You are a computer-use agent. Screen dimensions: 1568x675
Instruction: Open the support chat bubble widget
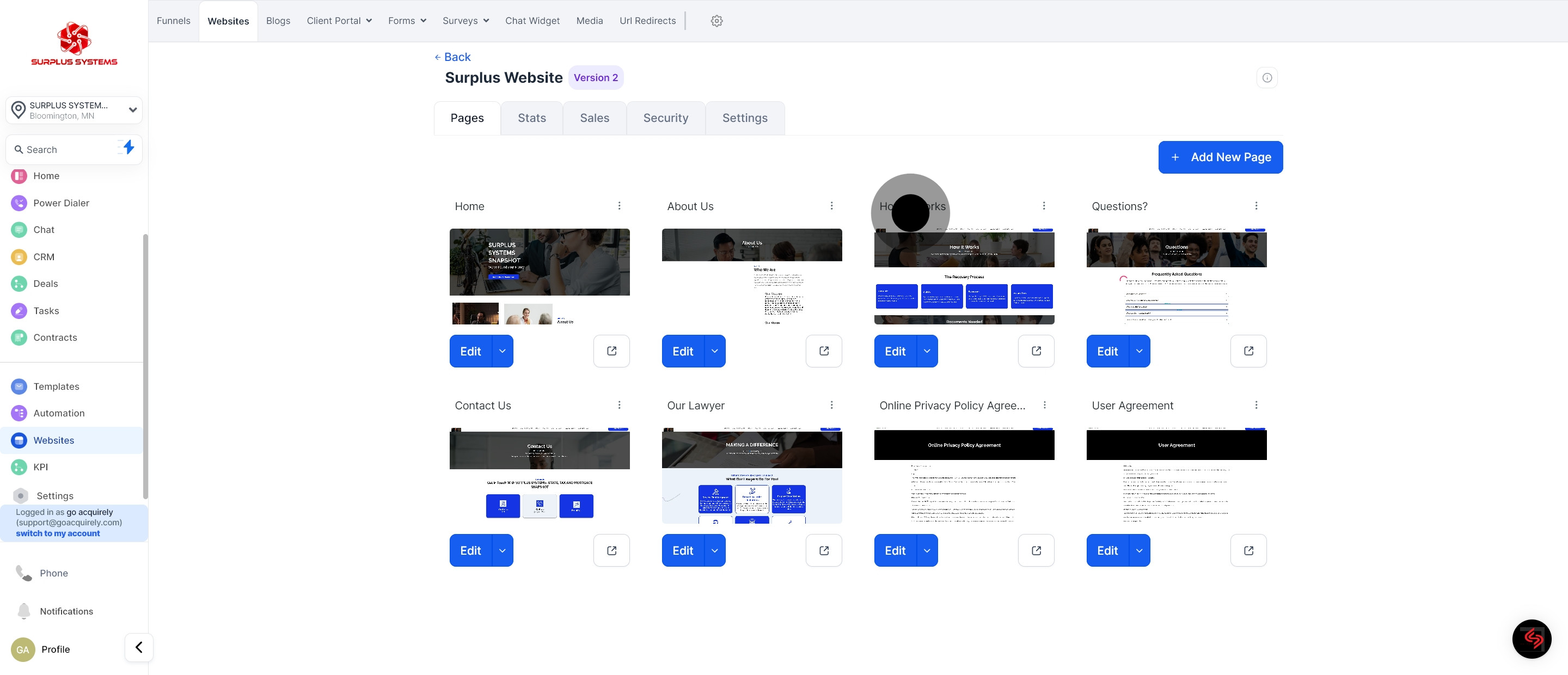tap(1532, 639)
